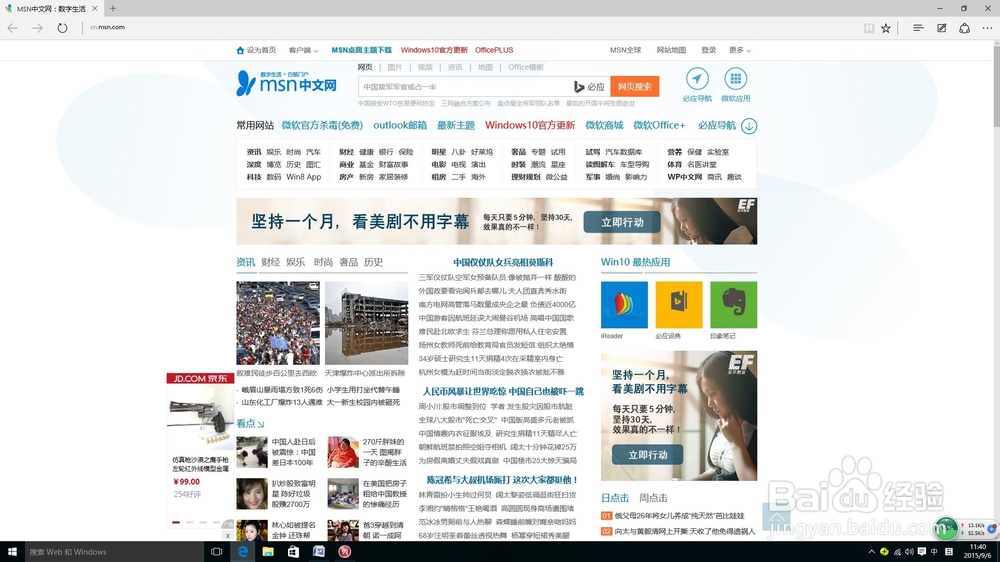Close the JD.COM floating ad
The image size is (1000, 562).
point(228,536)
